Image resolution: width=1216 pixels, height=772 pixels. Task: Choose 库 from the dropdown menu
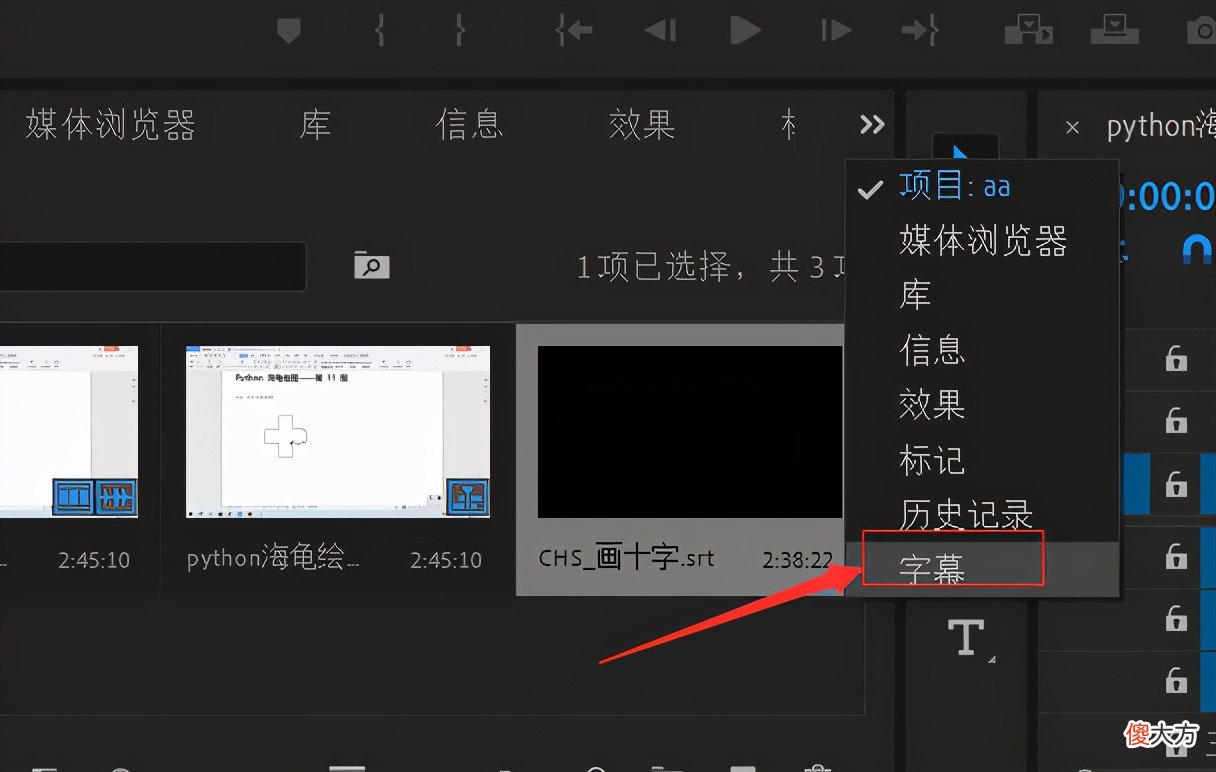pyautogui.click(x=982, y=295)
